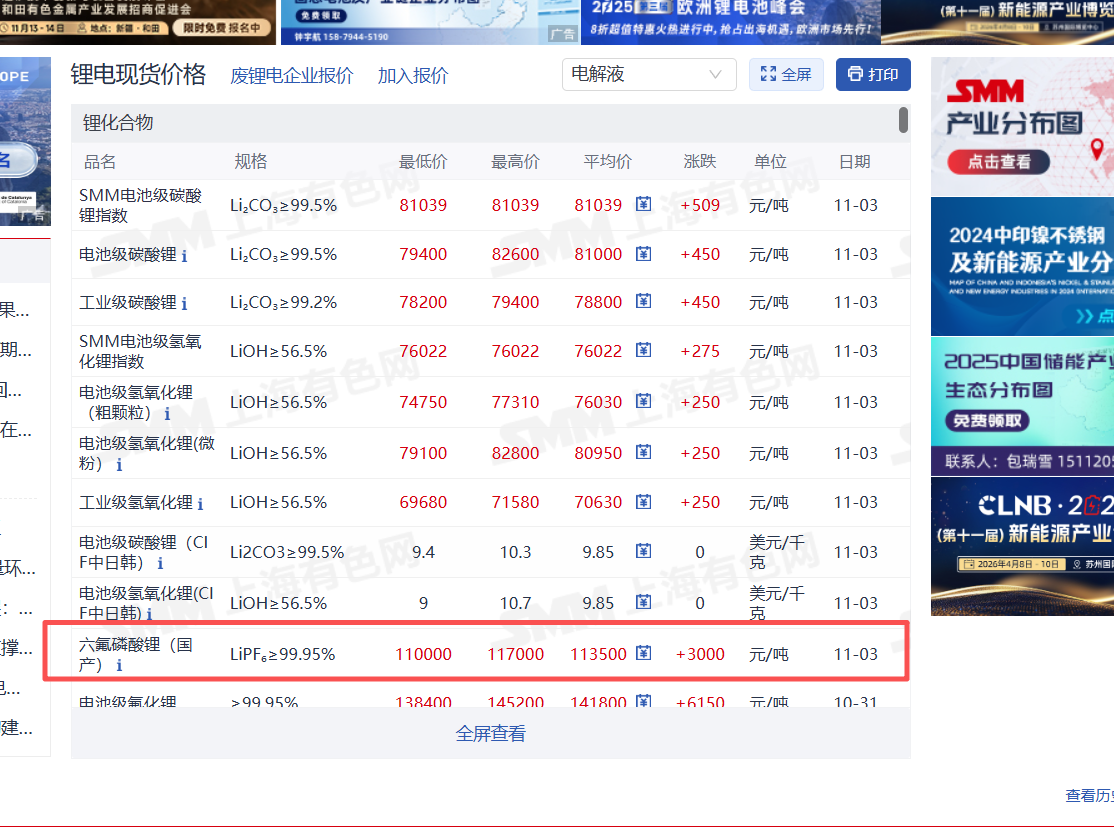Select the +3000 change value

700,654
